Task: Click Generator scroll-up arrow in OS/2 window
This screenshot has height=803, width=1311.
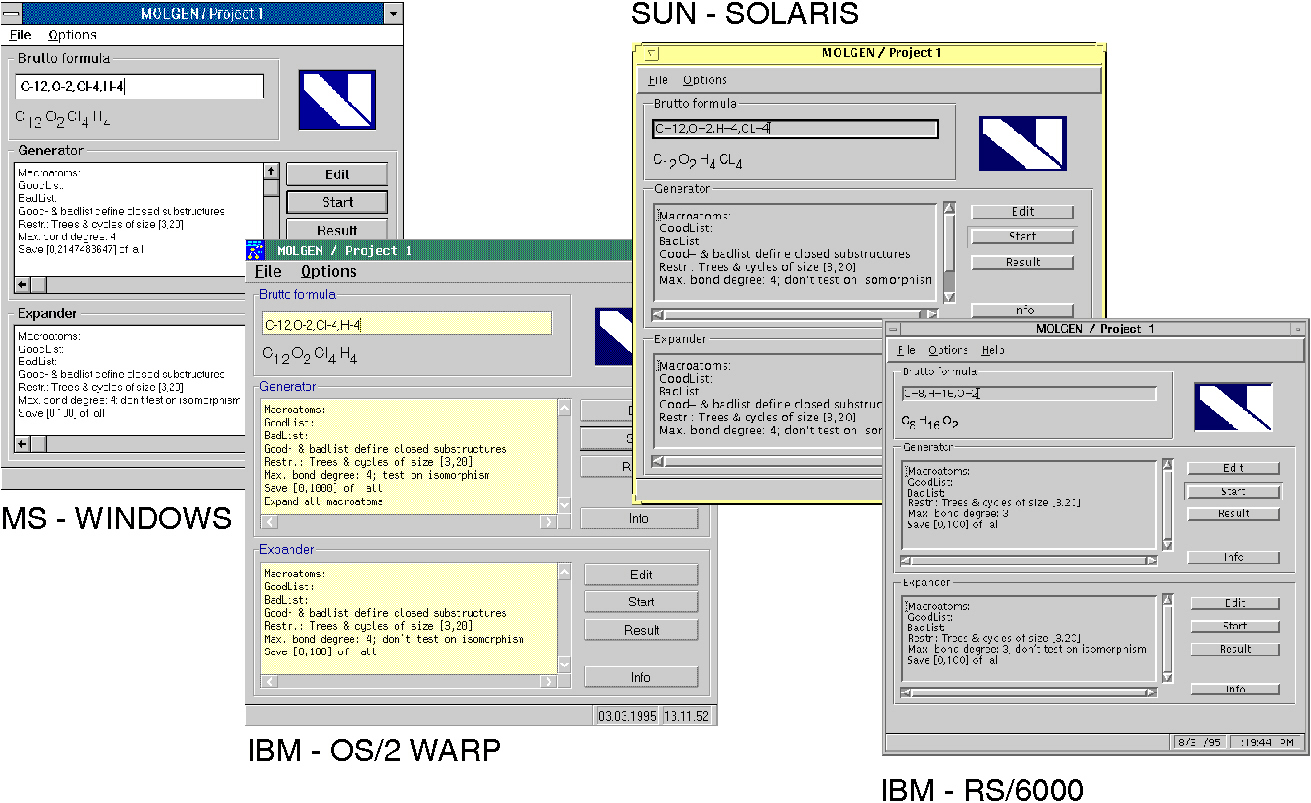Action: (x=564, y=409)
